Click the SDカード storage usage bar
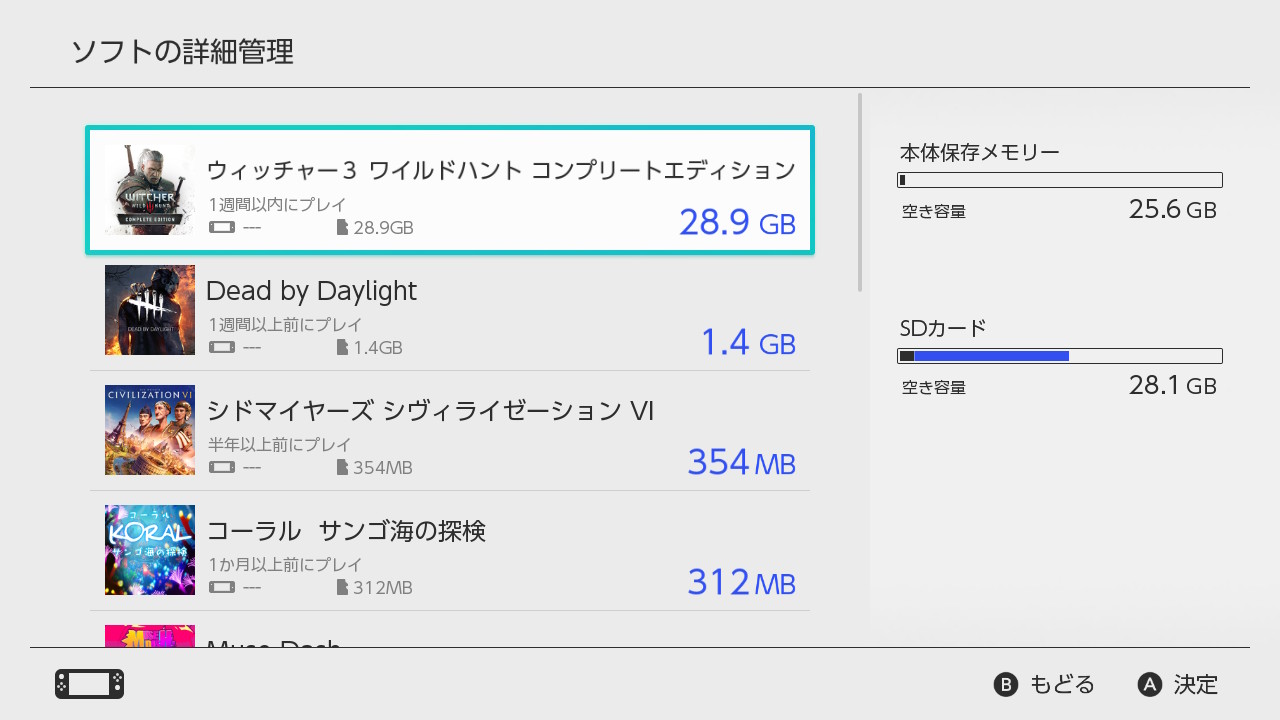The image size is (1280, 720). 1060,356
